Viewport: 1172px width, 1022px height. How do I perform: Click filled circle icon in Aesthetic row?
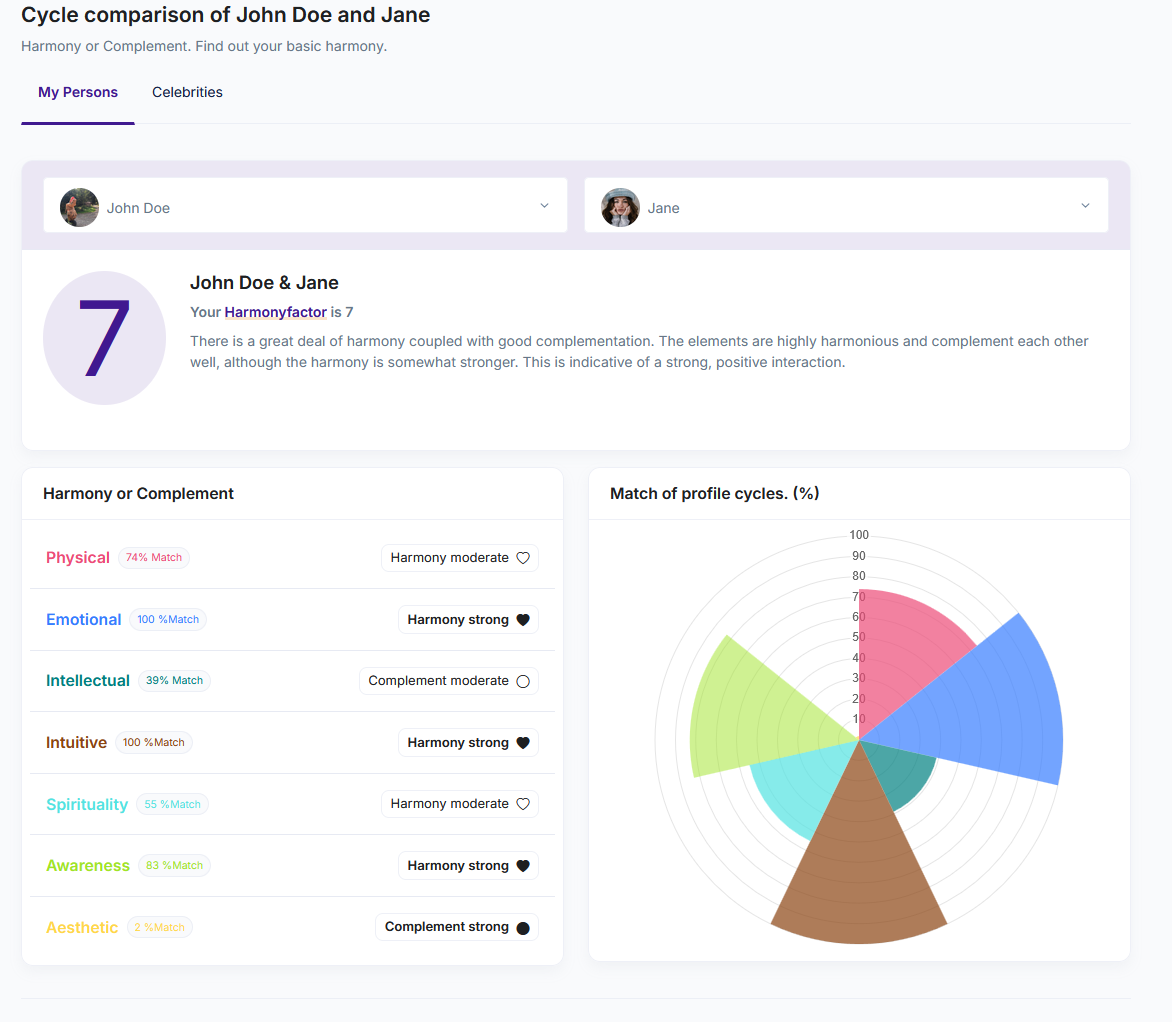pos(523,928)
